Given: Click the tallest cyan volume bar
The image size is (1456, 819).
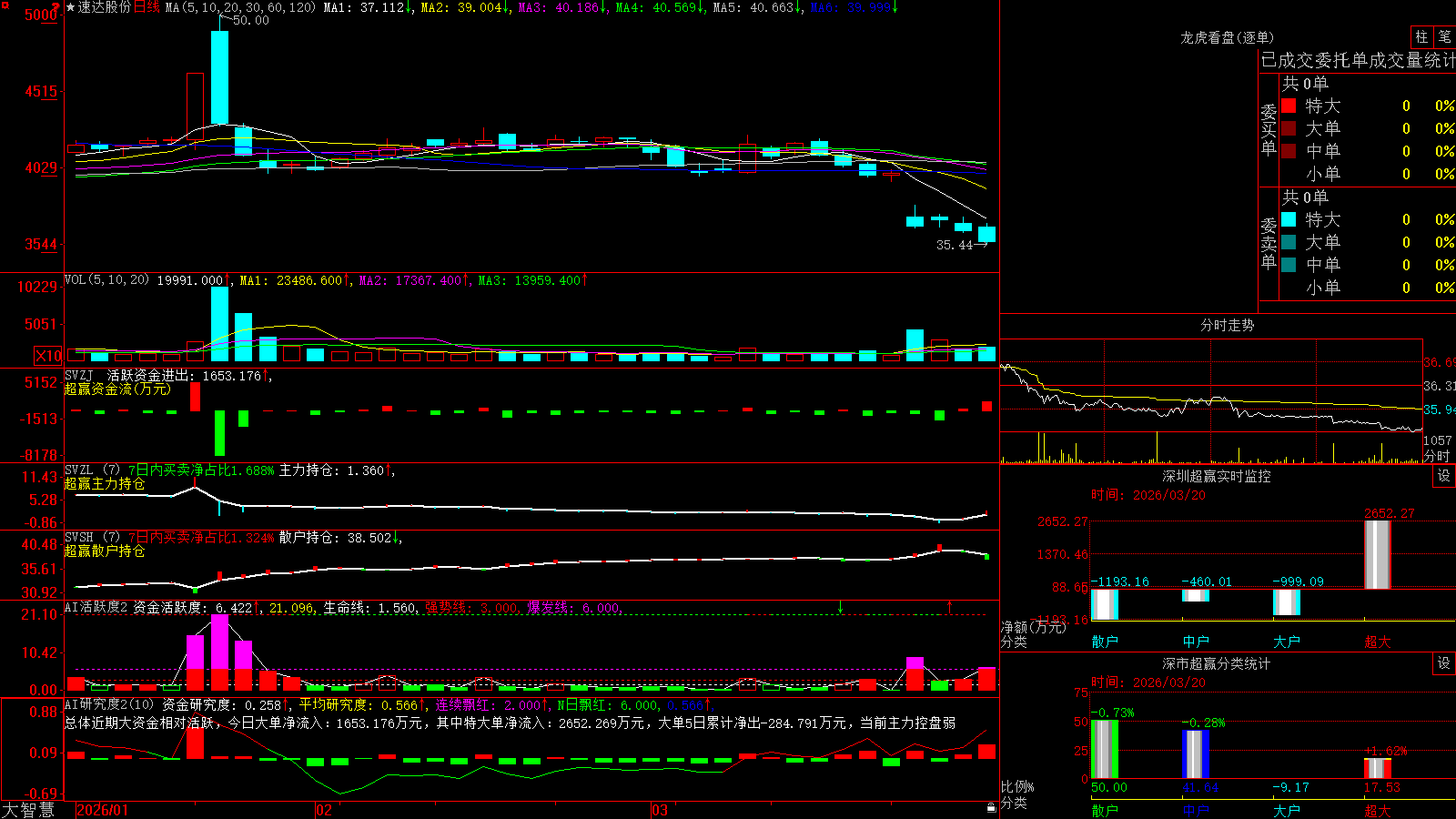Looking at the screenshot, I should pyautogui.click(x=219, y=324).
